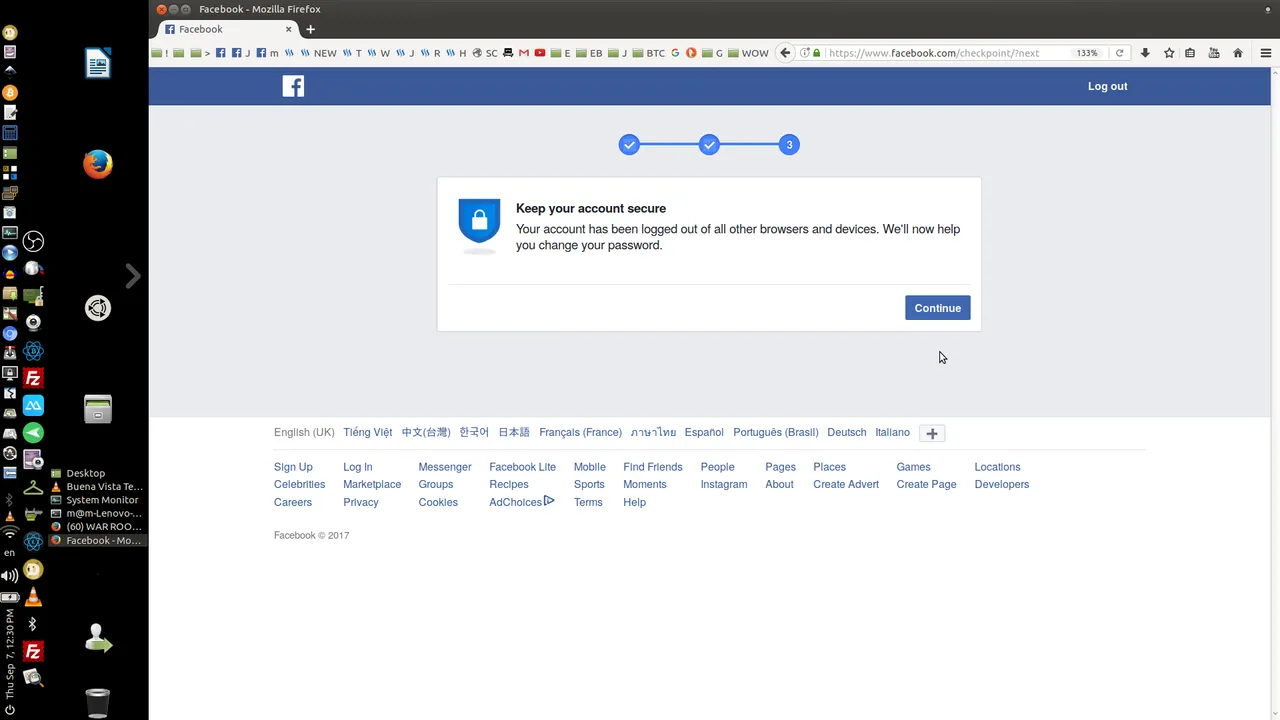Switch language to Français (France)
Viewport: 1280px width, 720px height.
click(580, 433)
